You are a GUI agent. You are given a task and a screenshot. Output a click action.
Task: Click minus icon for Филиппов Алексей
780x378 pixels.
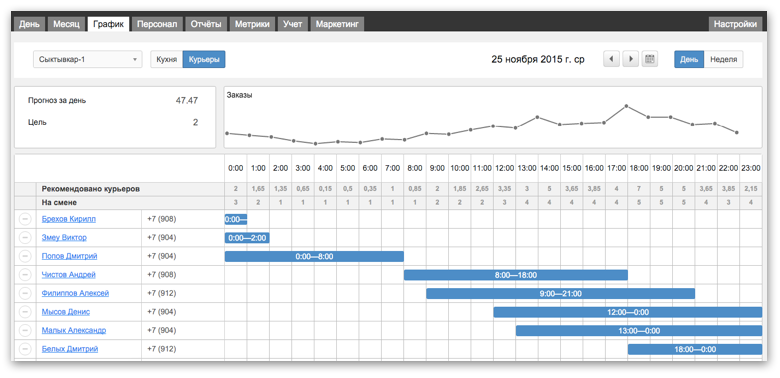[25, 293]
